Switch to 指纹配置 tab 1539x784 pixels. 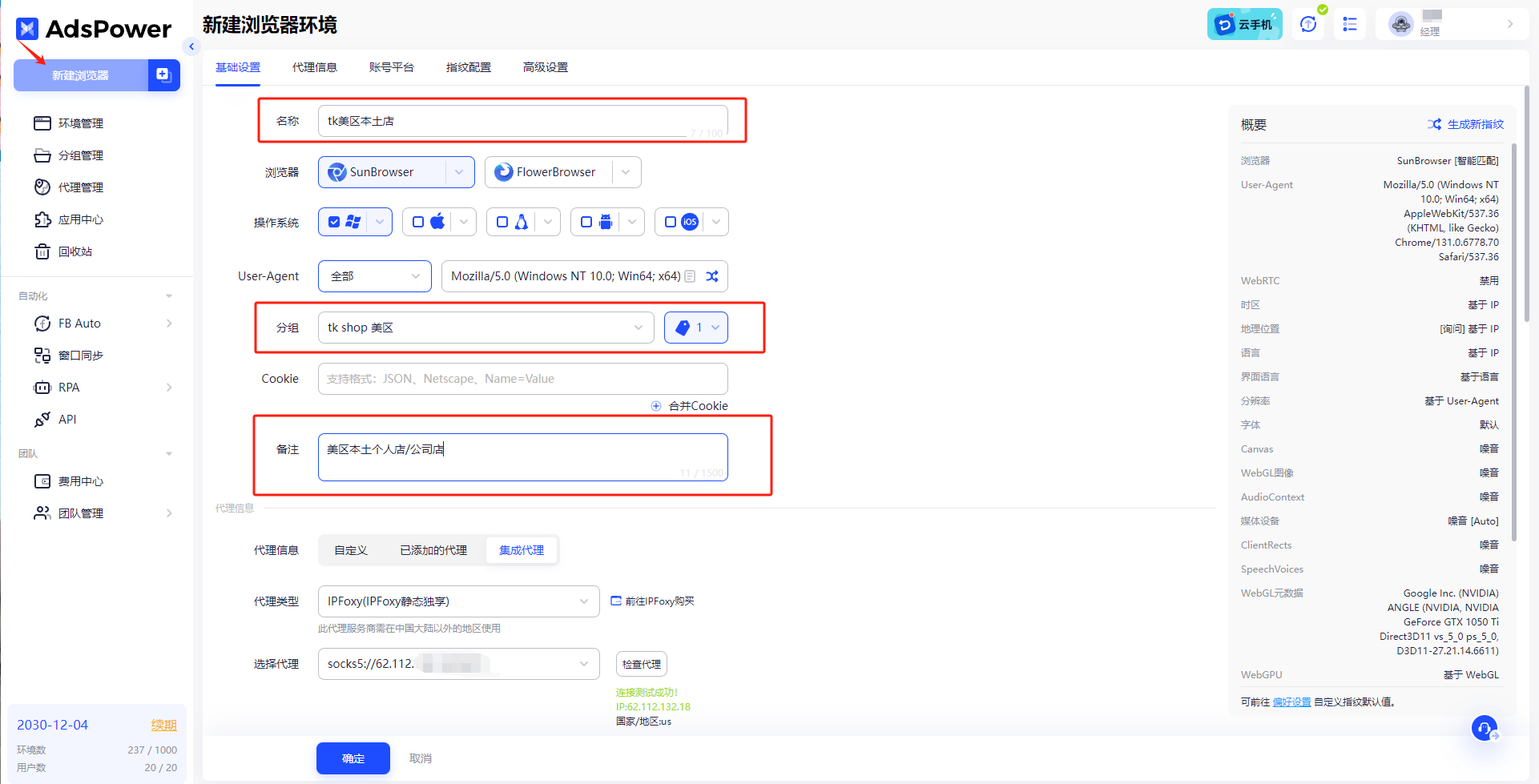(x=469, y=67)
